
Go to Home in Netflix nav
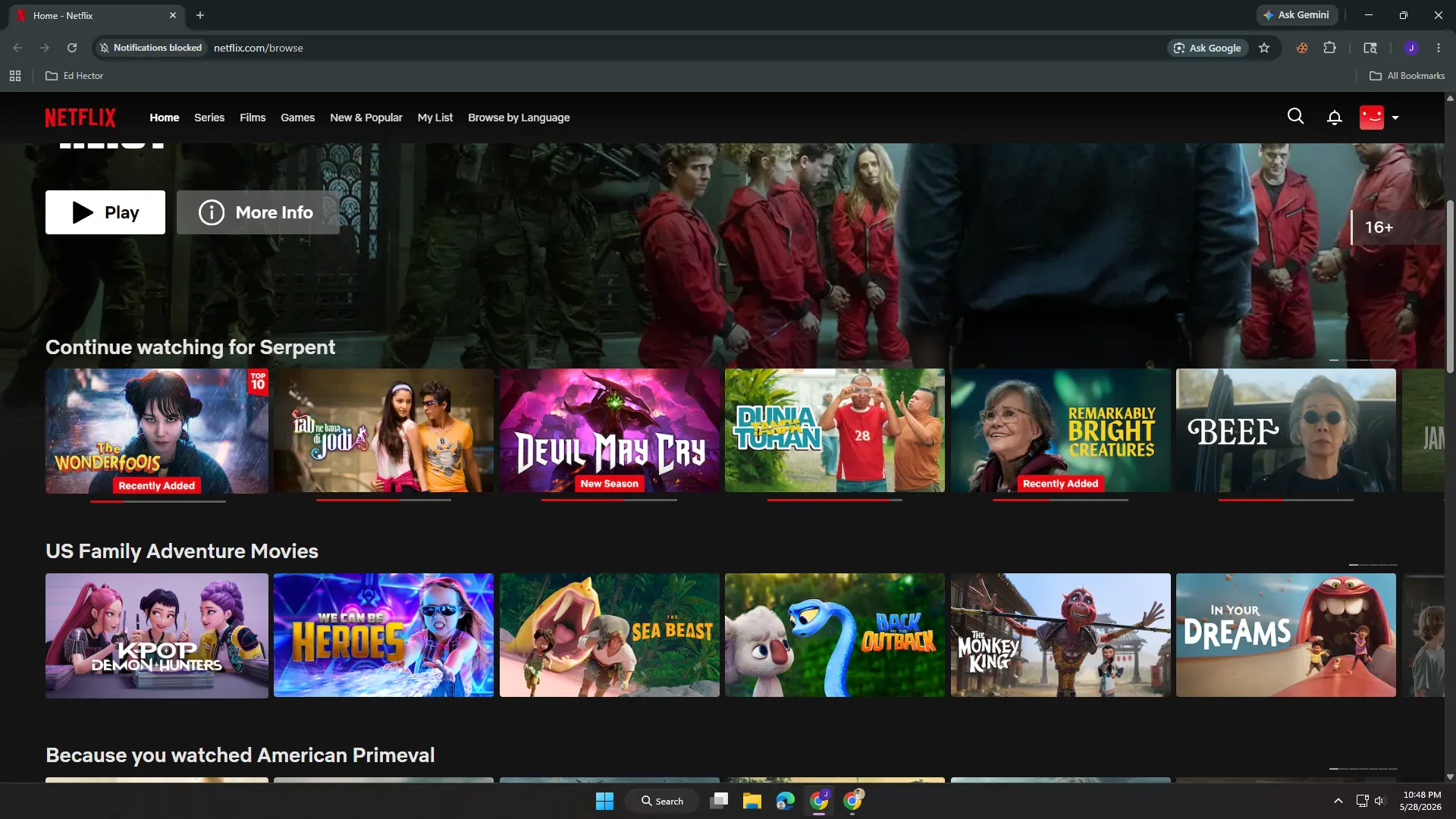(164, 118)
